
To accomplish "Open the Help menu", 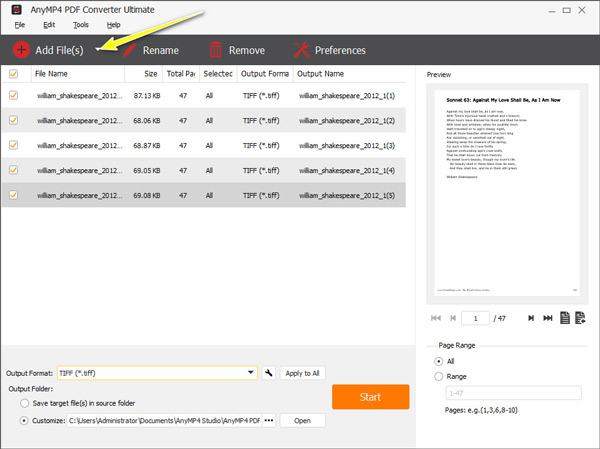I will pos(113,25).
